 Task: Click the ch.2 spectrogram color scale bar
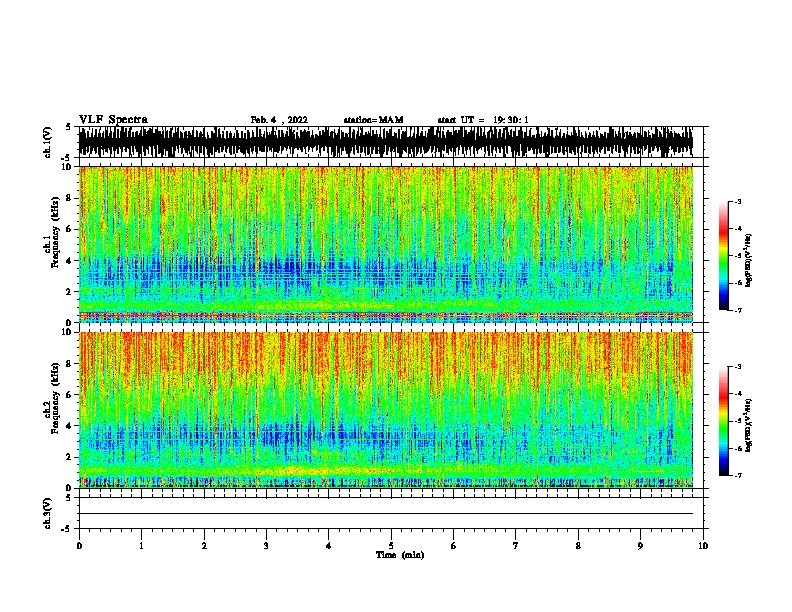724,421
